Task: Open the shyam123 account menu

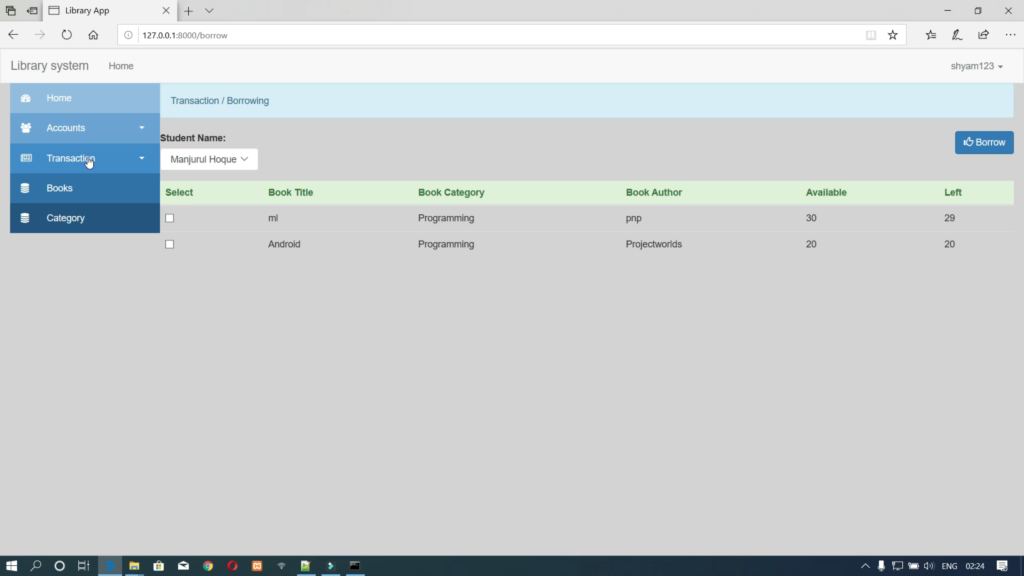Action: (977, 66)
